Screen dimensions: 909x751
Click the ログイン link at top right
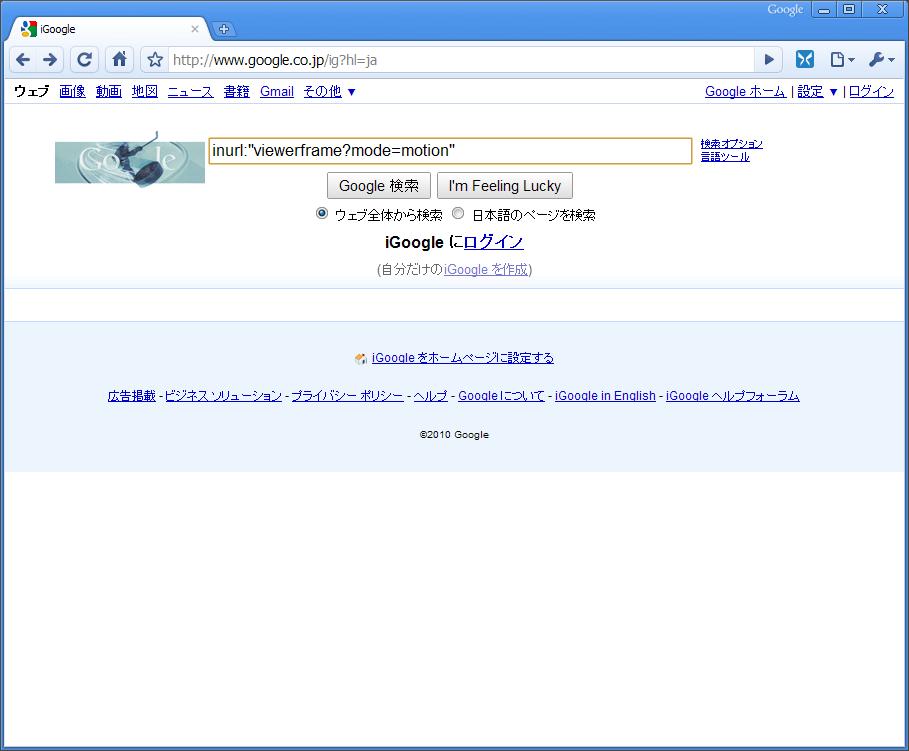[871, 91]
